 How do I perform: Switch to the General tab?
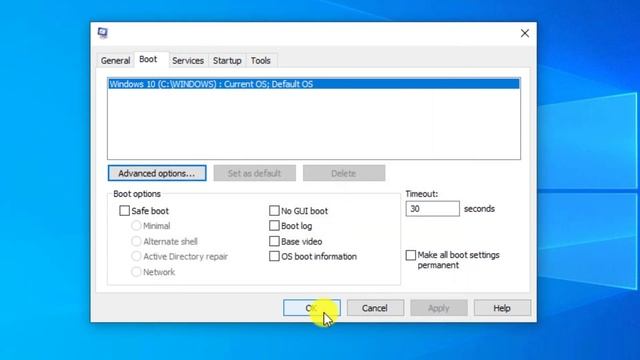116,60
